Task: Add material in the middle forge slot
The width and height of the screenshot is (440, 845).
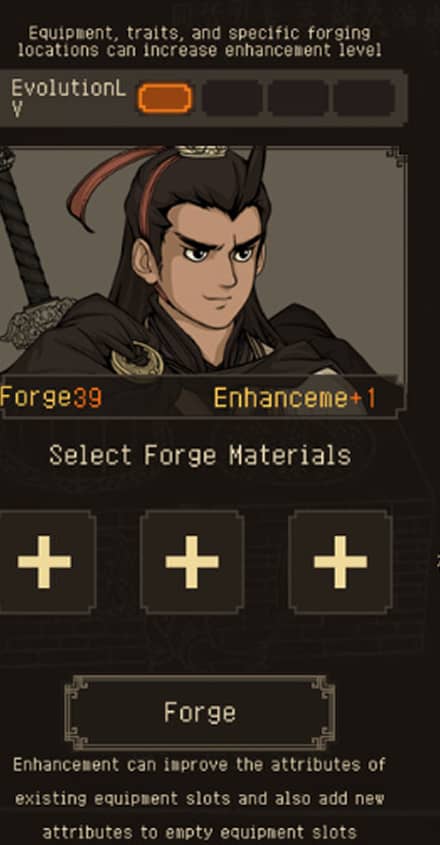Action: (x=192, y=562)
